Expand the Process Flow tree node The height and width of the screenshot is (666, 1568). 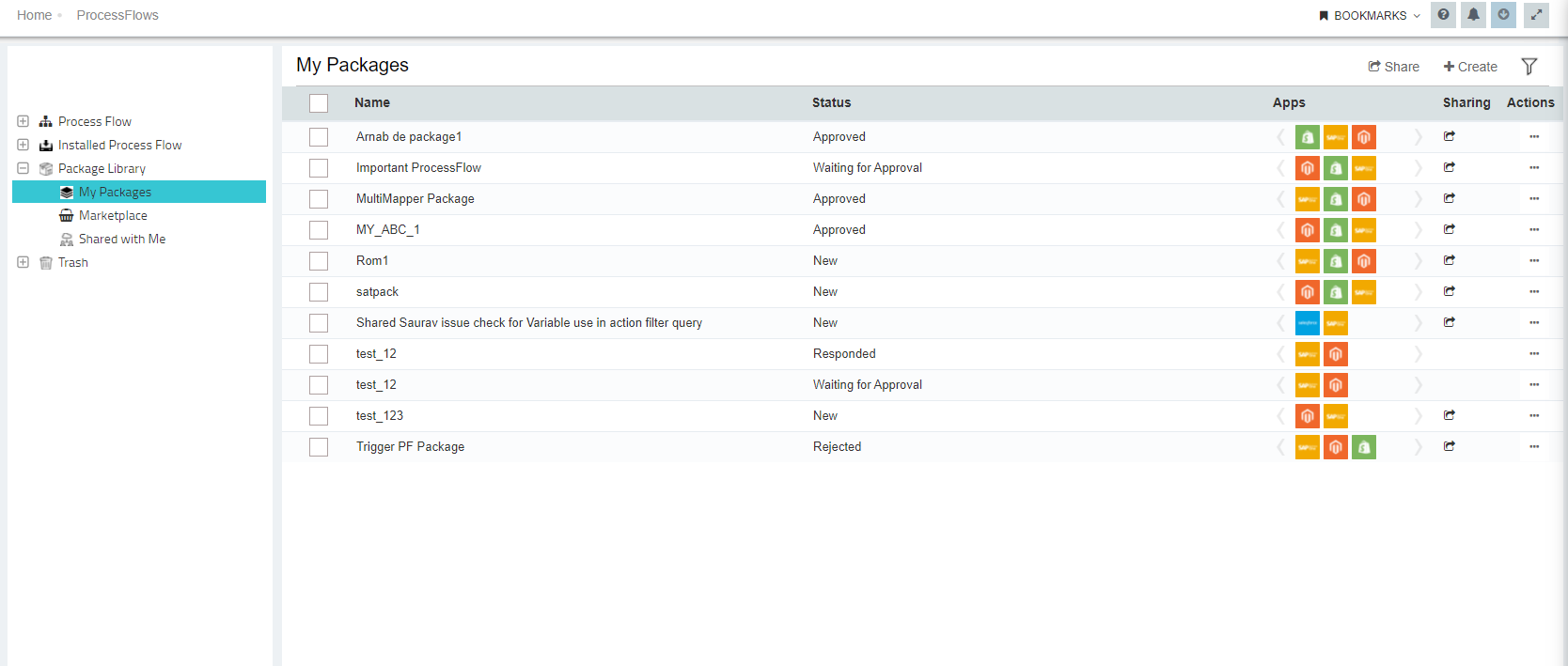(x=24, y=121)
